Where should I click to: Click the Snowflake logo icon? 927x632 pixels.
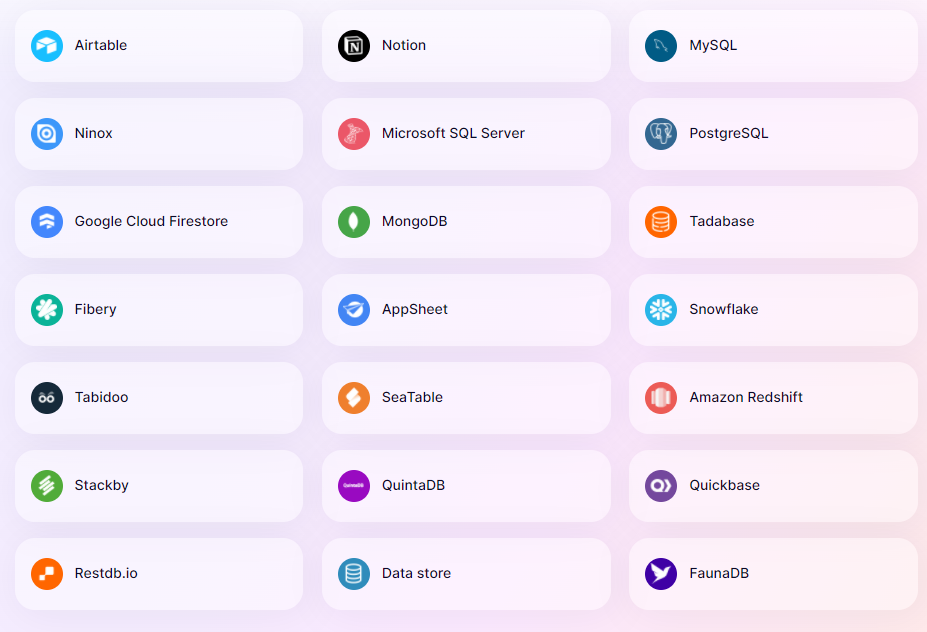click(661, 310)
